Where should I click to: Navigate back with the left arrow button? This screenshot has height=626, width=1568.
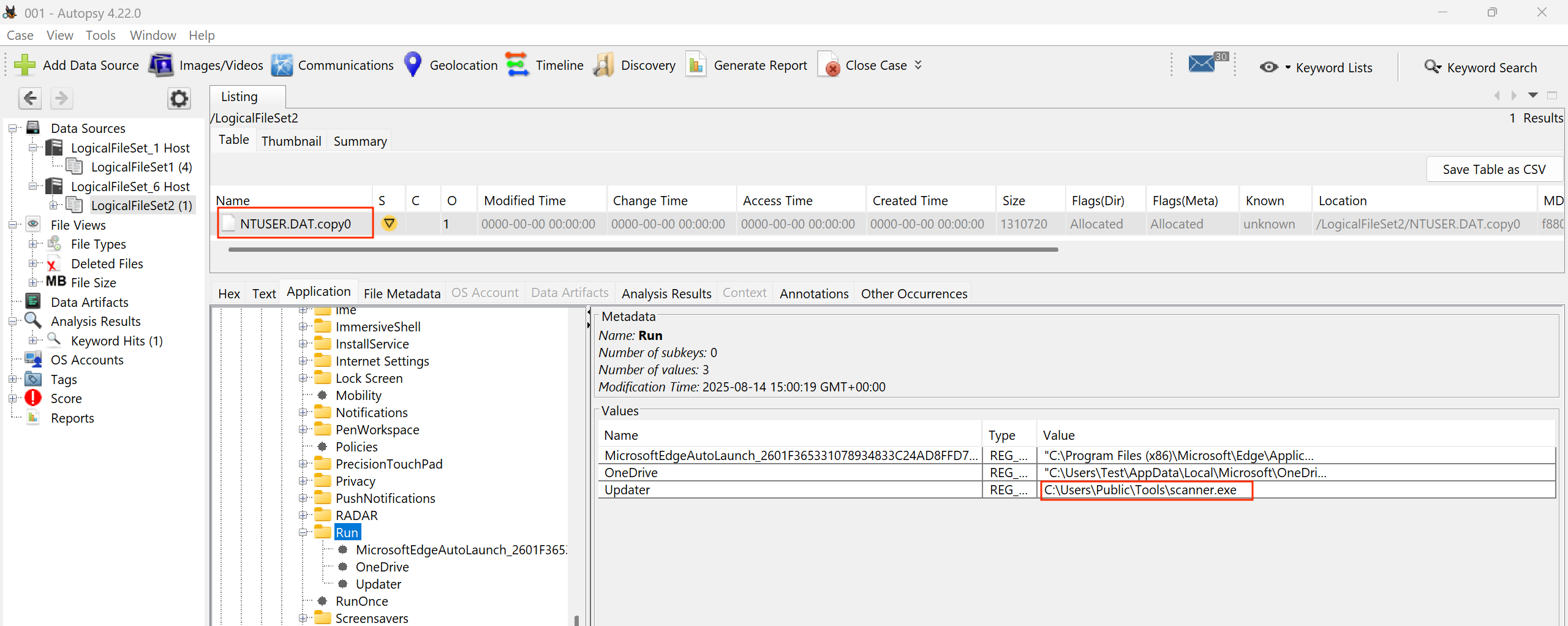[x=30, y=98]
